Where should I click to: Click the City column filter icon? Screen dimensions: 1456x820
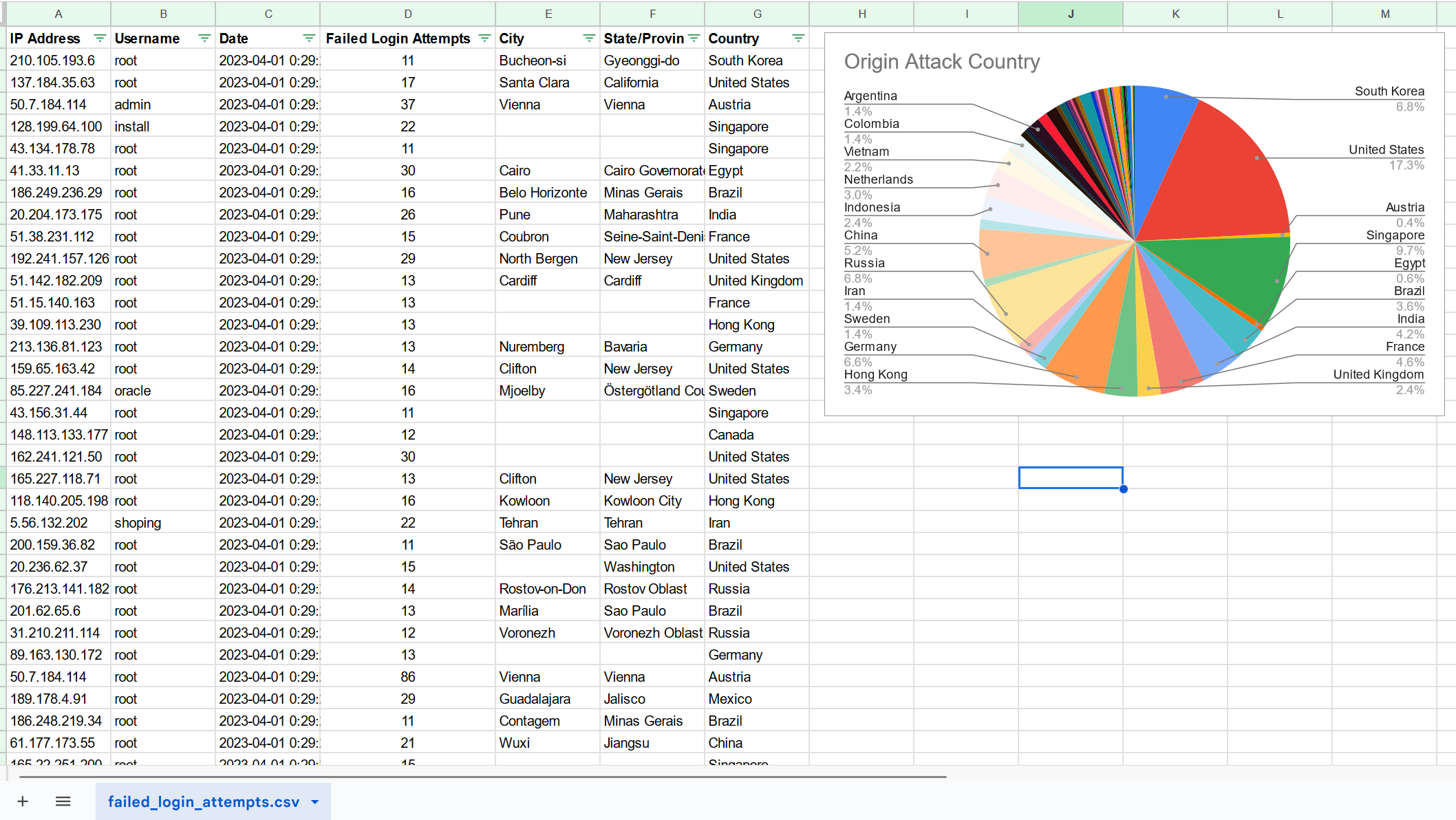[589, 39]
